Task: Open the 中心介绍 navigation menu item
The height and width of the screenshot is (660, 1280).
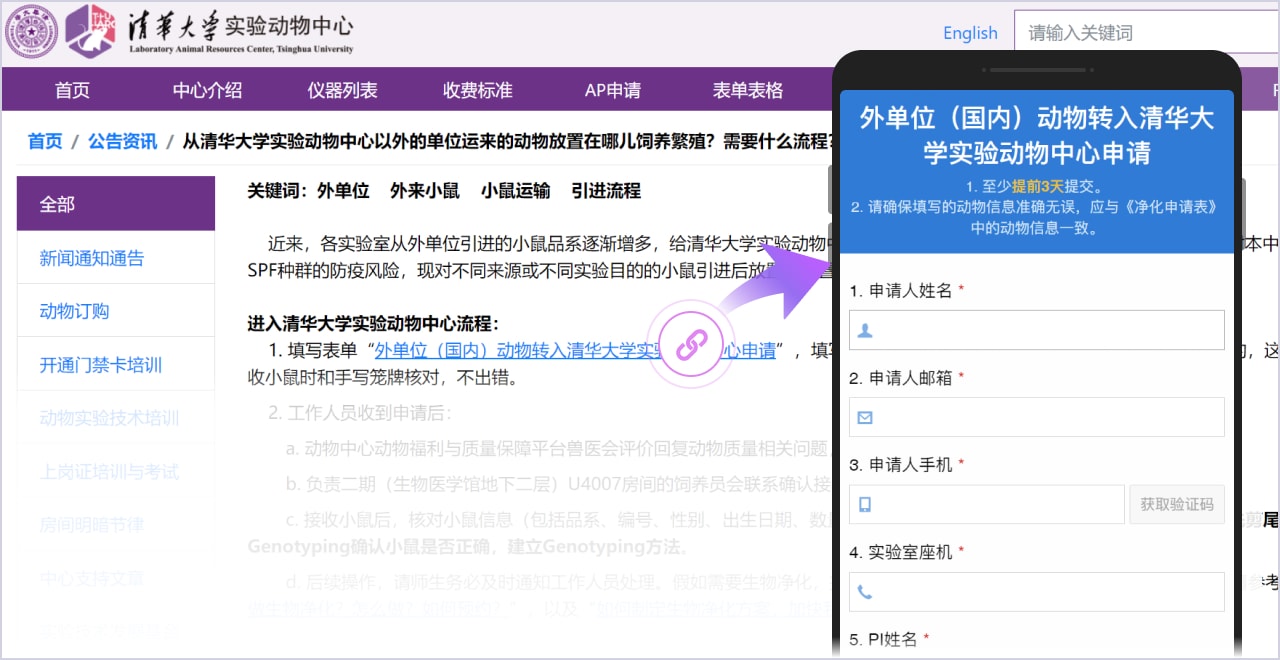Action: 207,90
